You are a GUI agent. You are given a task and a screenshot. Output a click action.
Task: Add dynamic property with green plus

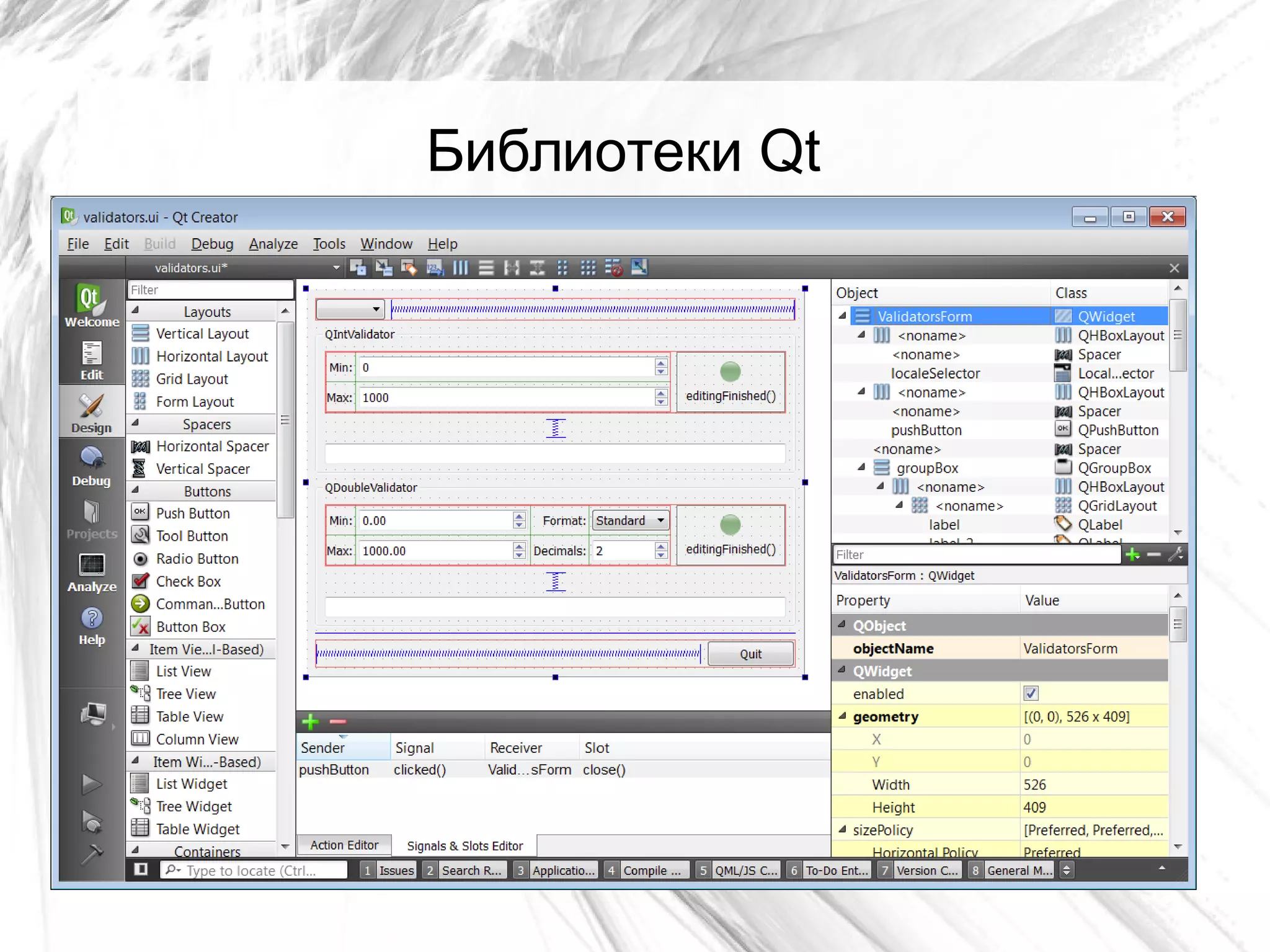[x=1132, y=554]
